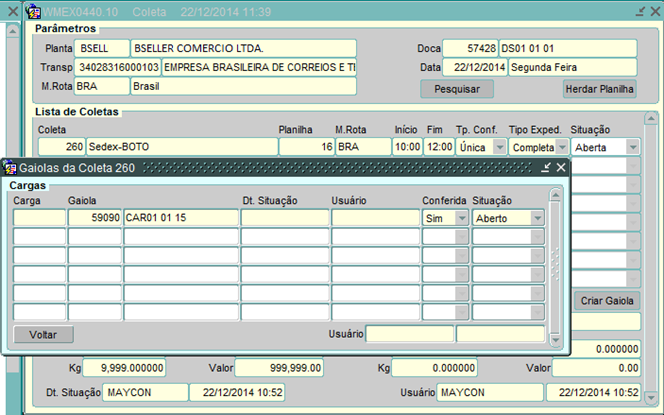
Task: Click the Dt. Situação field in first cargas row
Action: [x=285, y=218]
